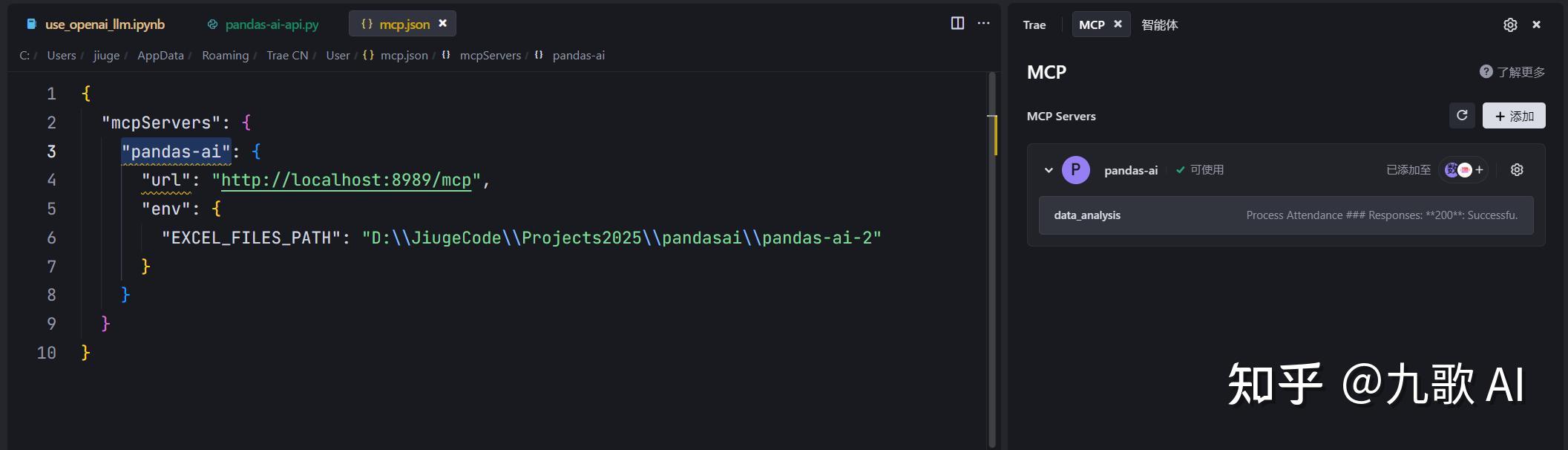Screen dimensions: 1568x450
Task: Open the localhost:8989/mcp URL link
Action: click(x=346, y=180)
